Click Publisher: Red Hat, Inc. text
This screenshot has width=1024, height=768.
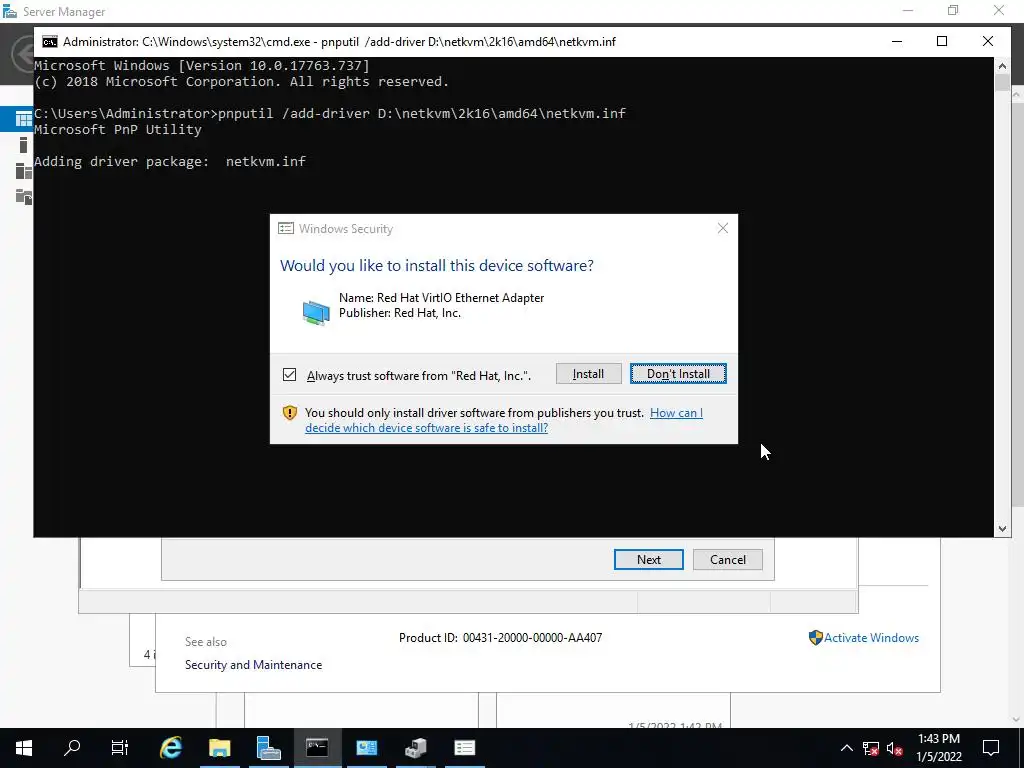[400, 313]
